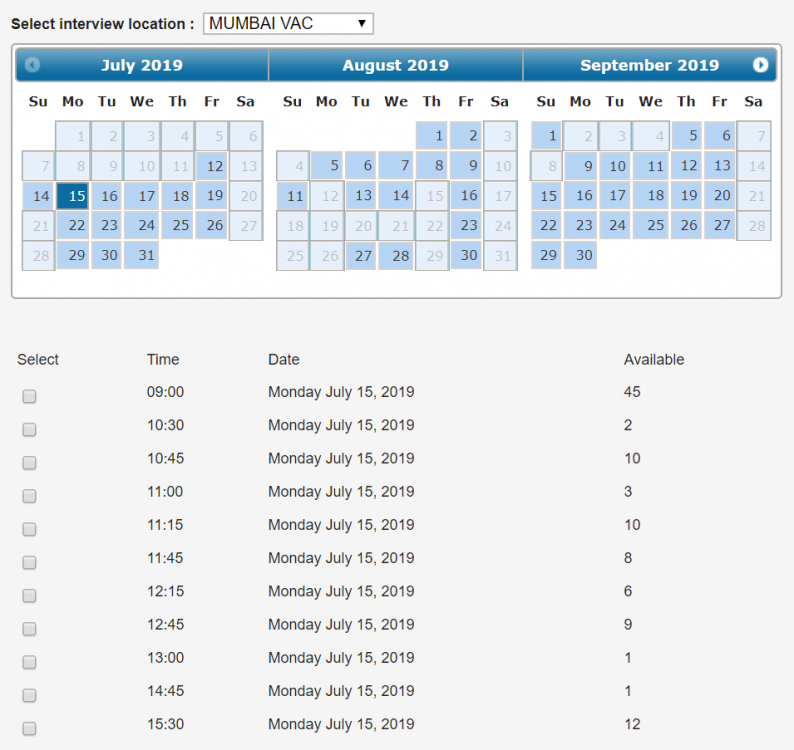Pick July 26 date cell
The image size is (794, 750).
(x=212, y=226)
